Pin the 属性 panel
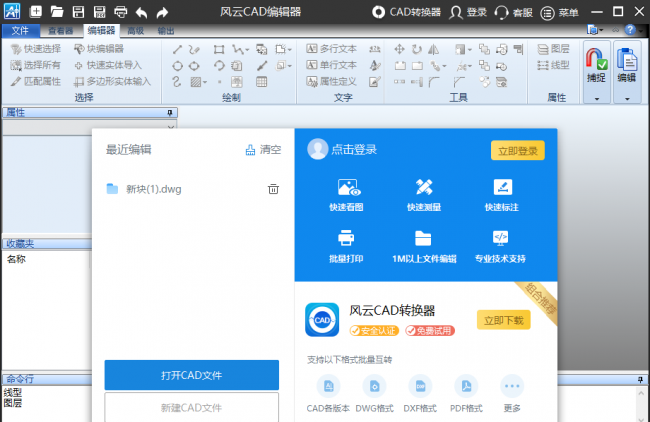 [x=170, y=113]
